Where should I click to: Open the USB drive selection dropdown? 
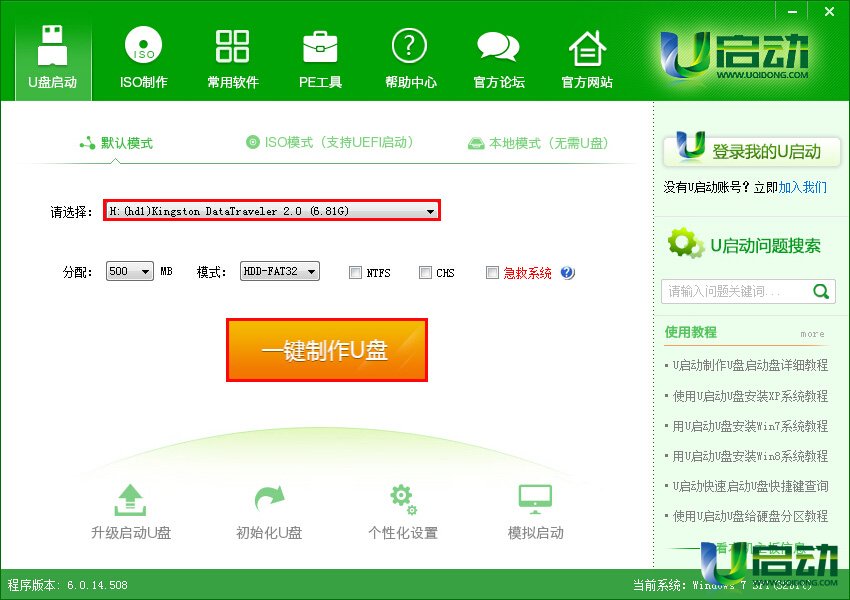point(272,210)
